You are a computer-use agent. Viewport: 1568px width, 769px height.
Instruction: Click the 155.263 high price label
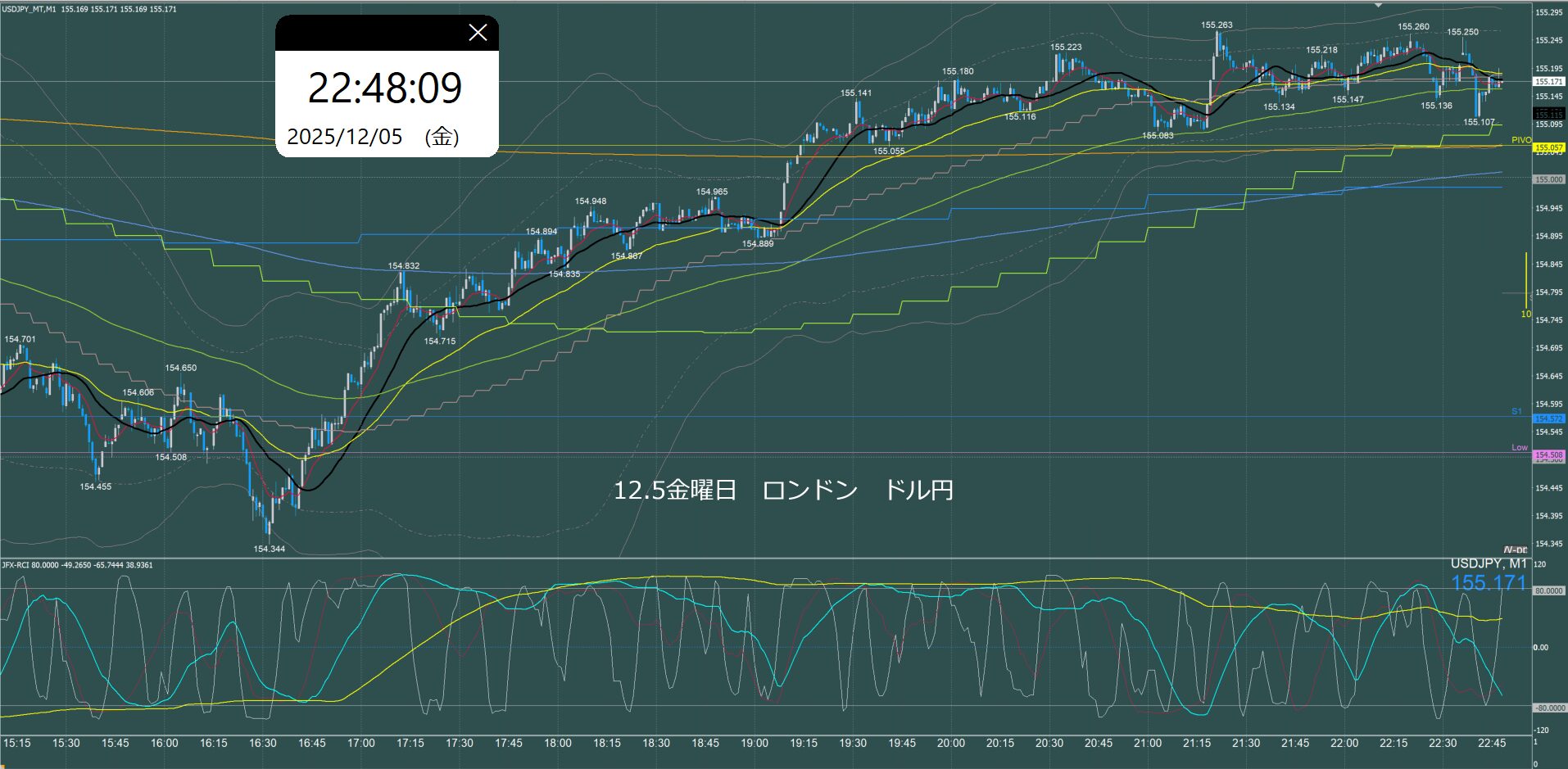1217,25
